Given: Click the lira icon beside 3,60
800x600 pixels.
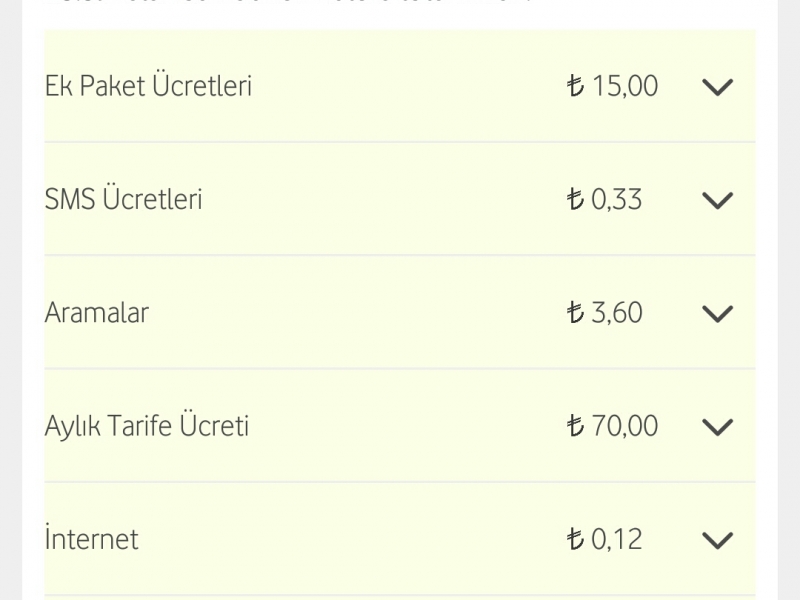Looking at the screenshot, I should [x=575, y=312].
